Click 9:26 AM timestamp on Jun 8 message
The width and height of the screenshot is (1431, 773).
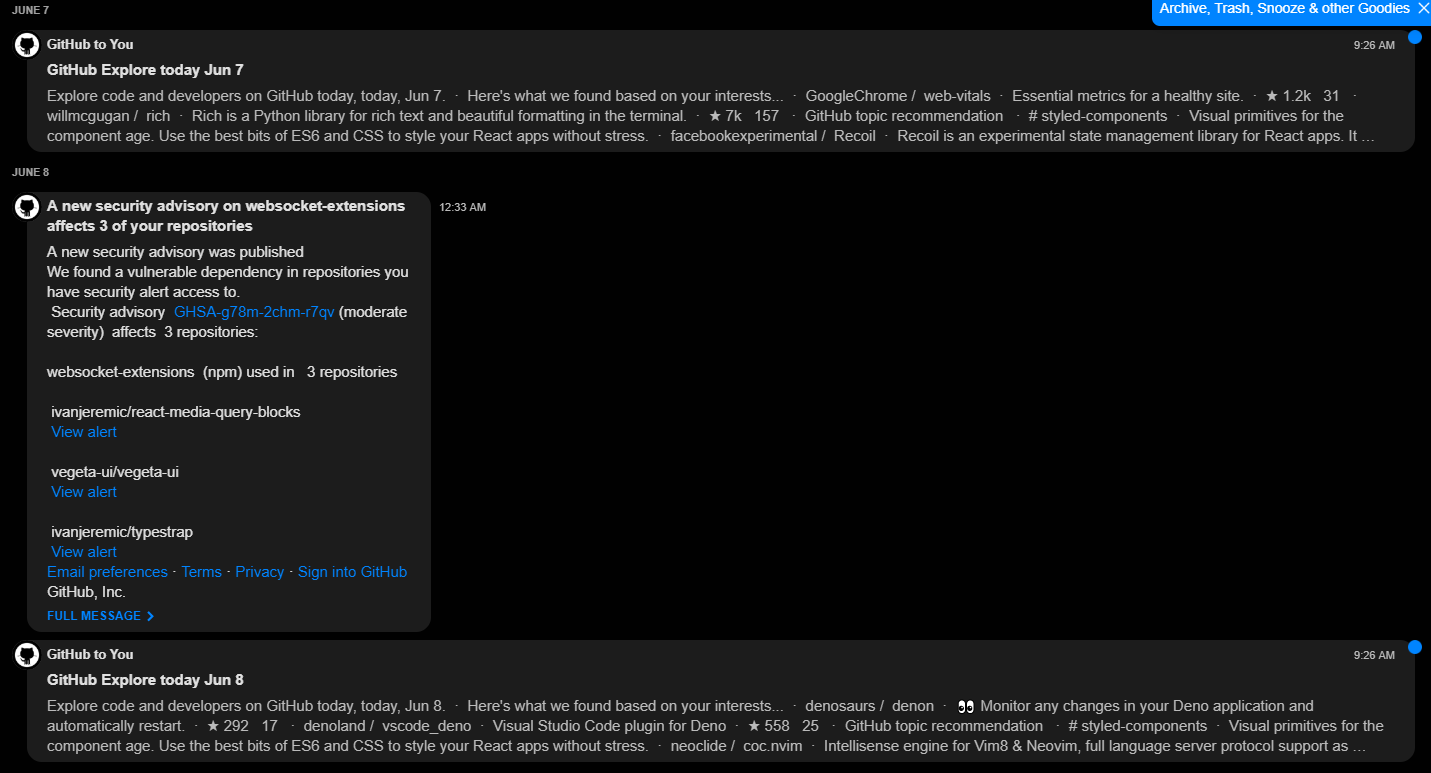coord(1374,655)
